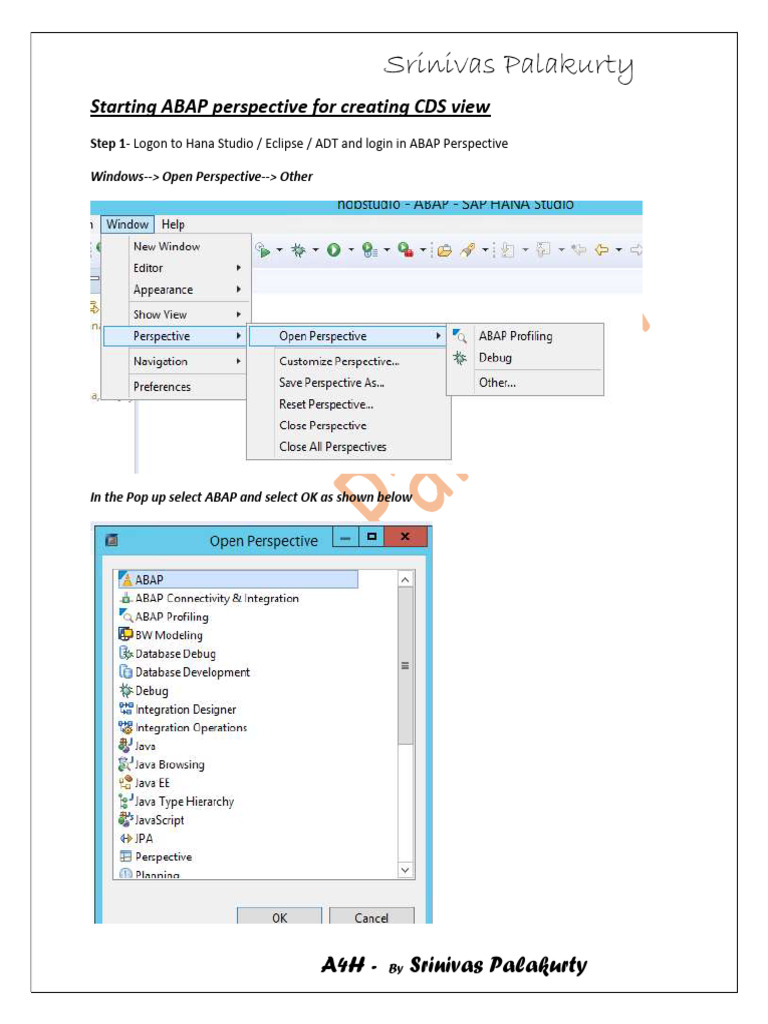
Task: Click the yellow Back arrow toolbar icon
Action: pyautogui.click(x=601, y=249)
